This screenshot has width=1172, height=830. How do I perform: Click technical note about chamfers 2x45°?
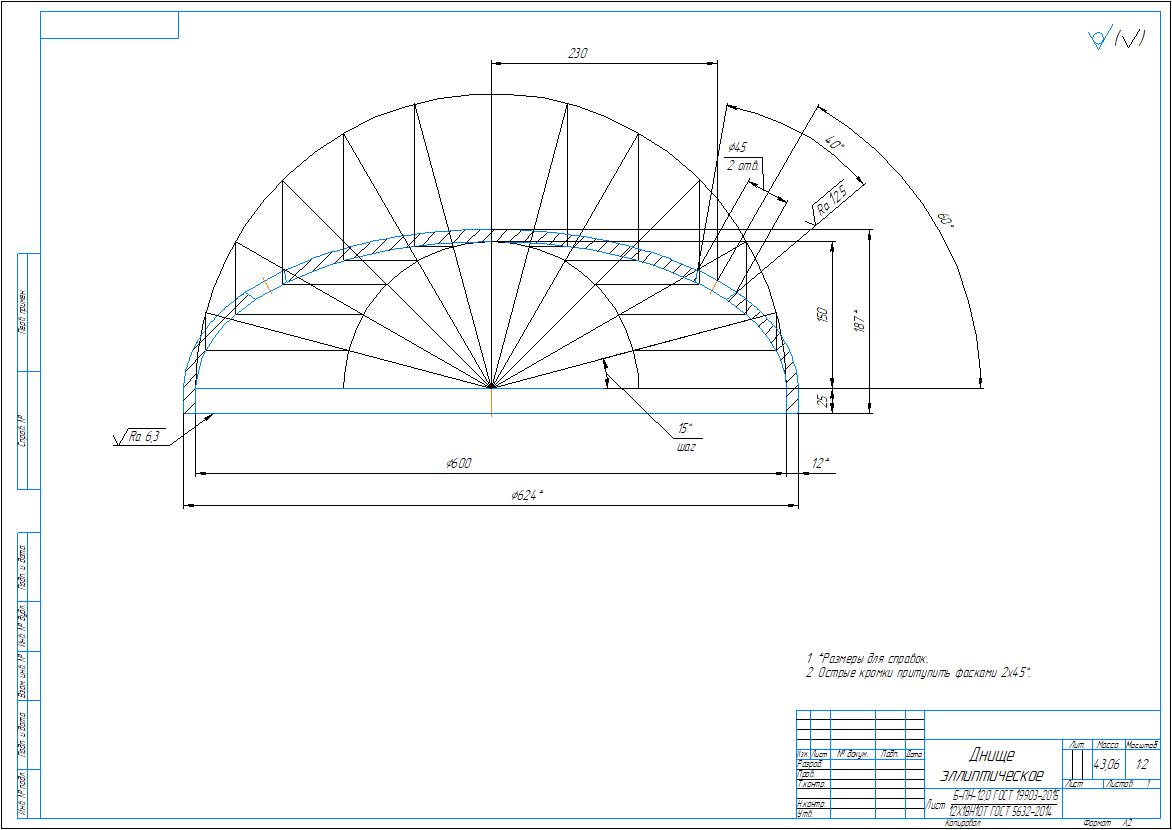(918, 674)
